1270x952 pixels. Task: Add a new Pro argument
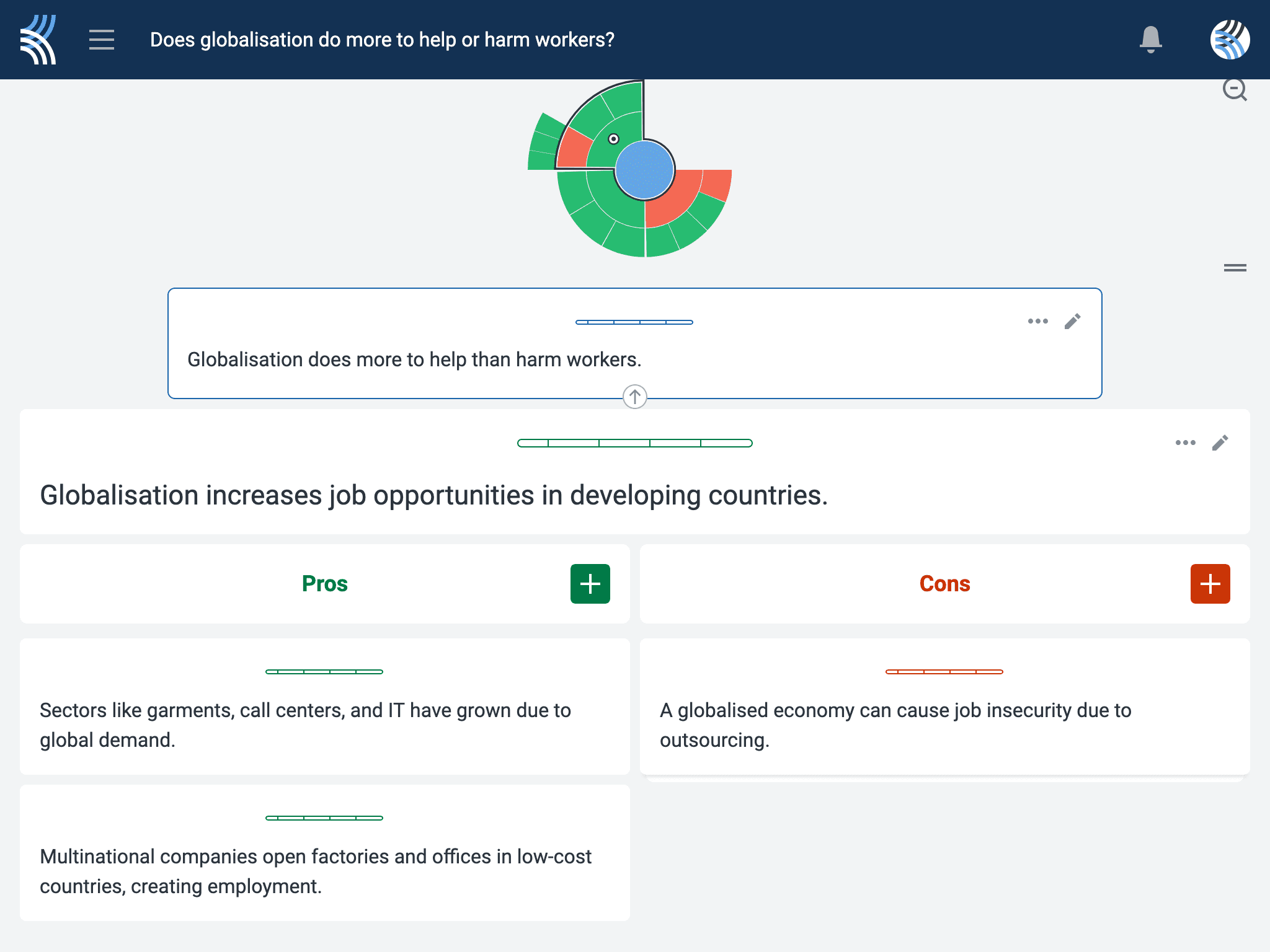[590, 584]
